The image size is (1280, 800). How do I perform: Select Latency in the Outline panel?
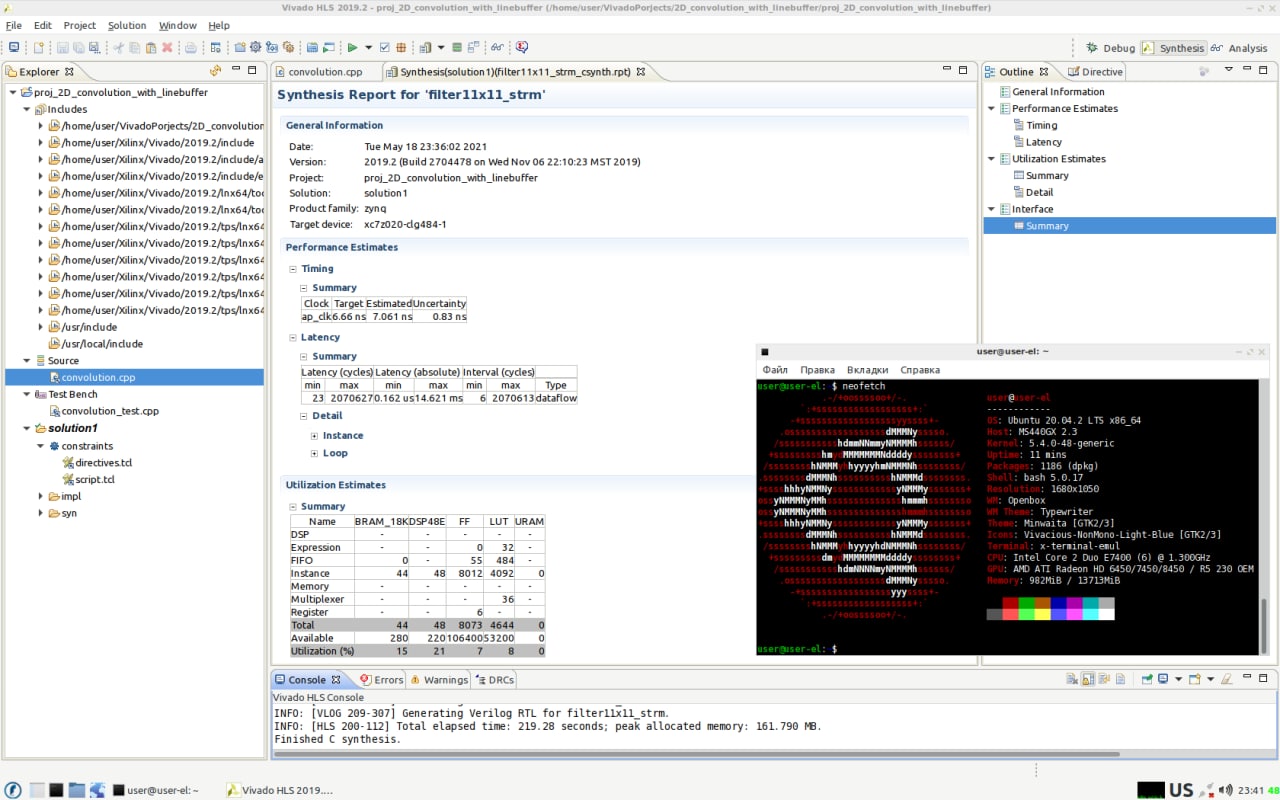click(x=1044, y=142)
